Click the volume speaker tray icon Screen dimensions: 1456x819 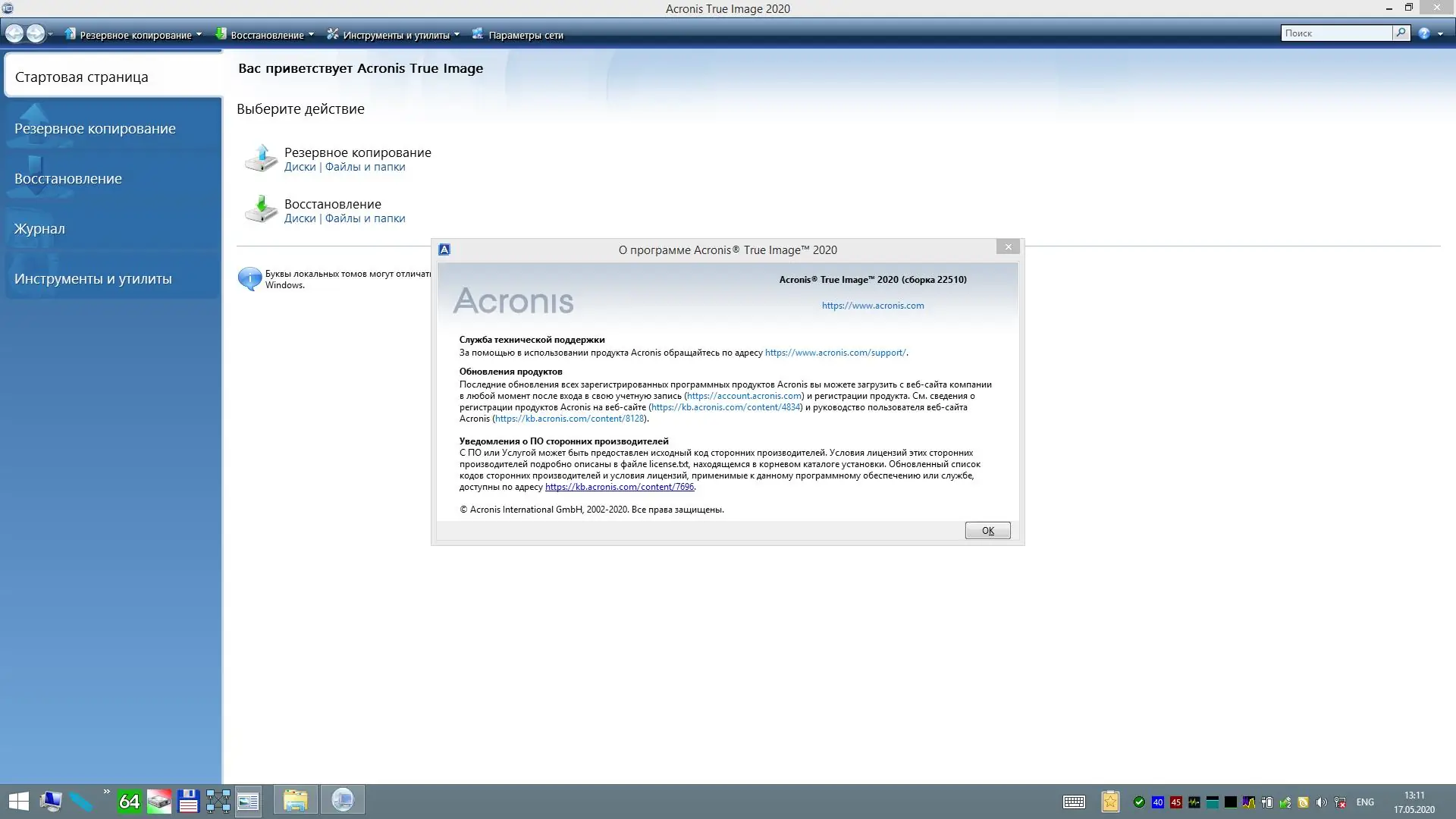(1322, 802)
